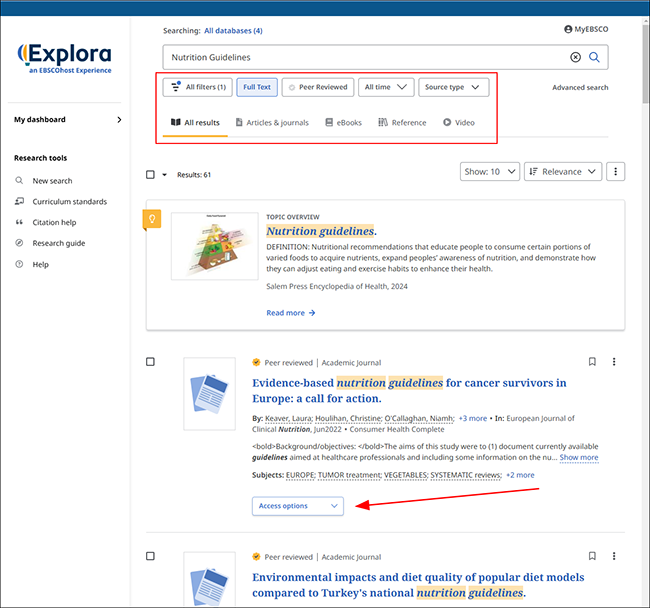The height and width of the screenshot is (608, 650).
Task: Open the food pyramid thumbnail image
Action: click(x=215, y=246)
